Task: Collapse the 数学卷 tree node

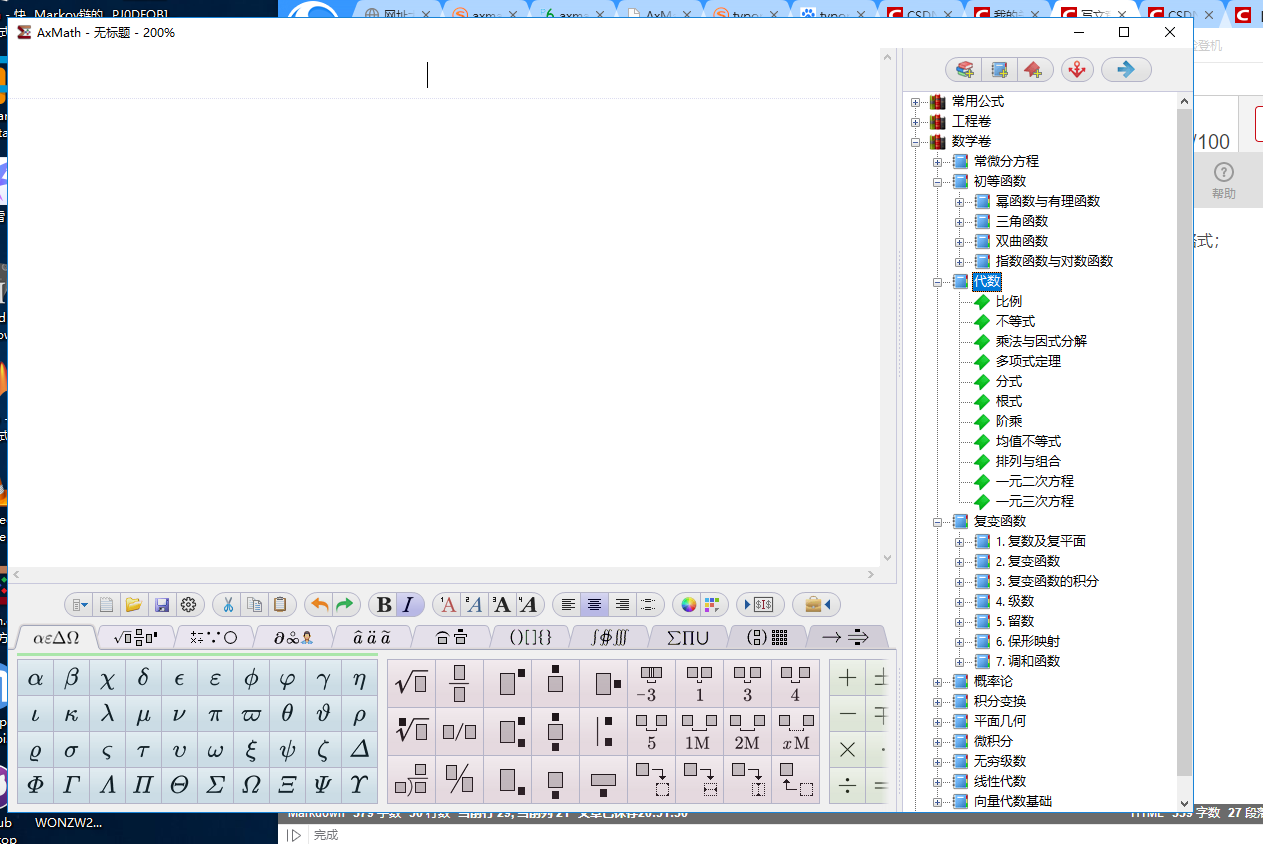Action: tap(915, 140)
